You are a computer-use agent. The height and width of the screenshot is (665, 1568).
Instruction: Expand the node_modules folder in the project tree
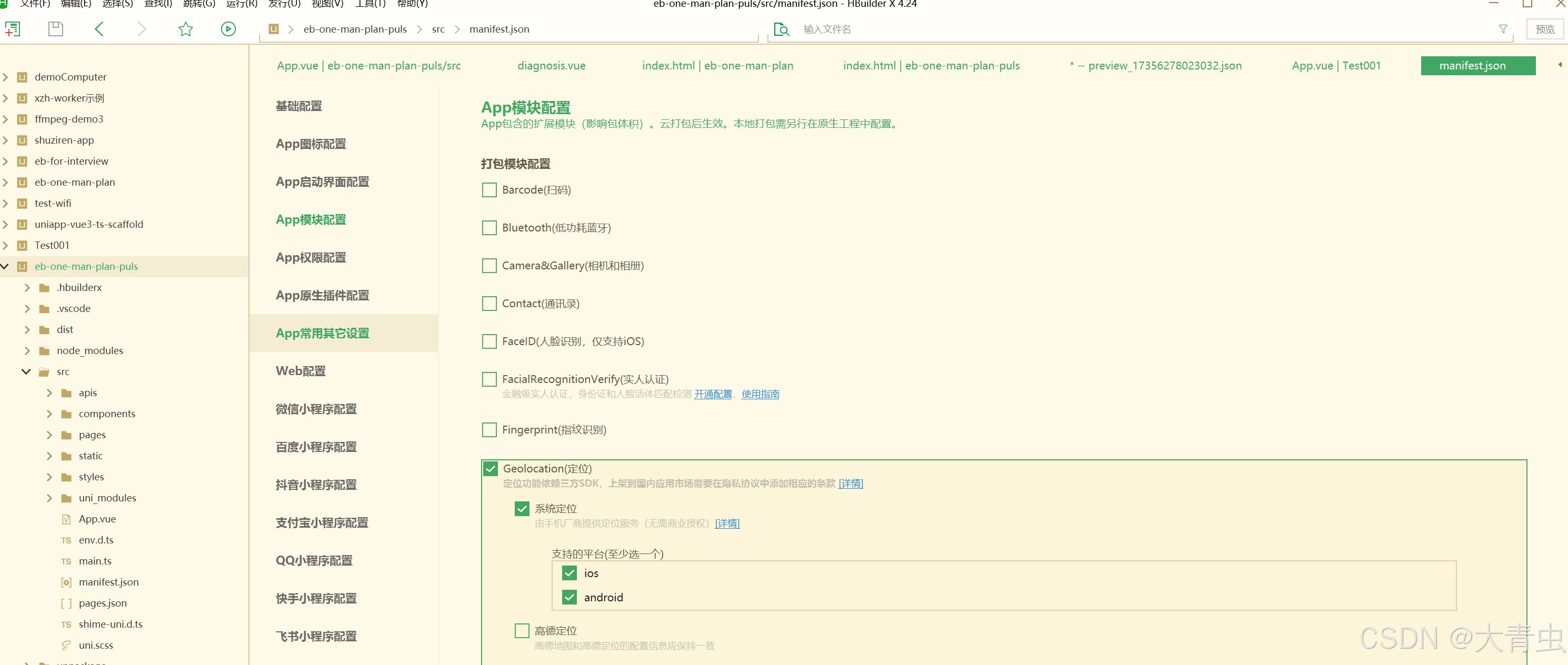click(27, 350)
